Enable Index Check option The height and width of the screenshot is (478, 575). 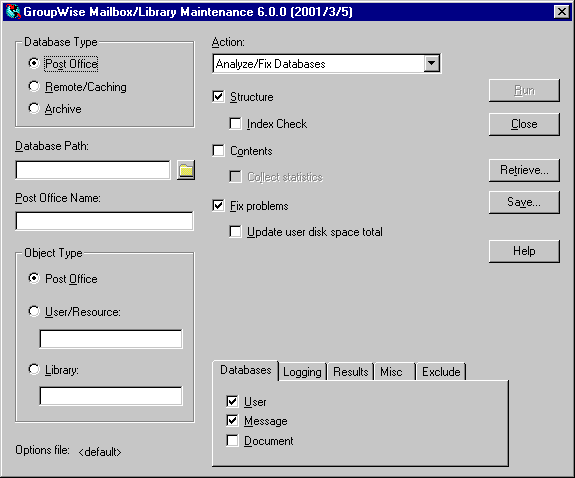(x=235, y=124)
